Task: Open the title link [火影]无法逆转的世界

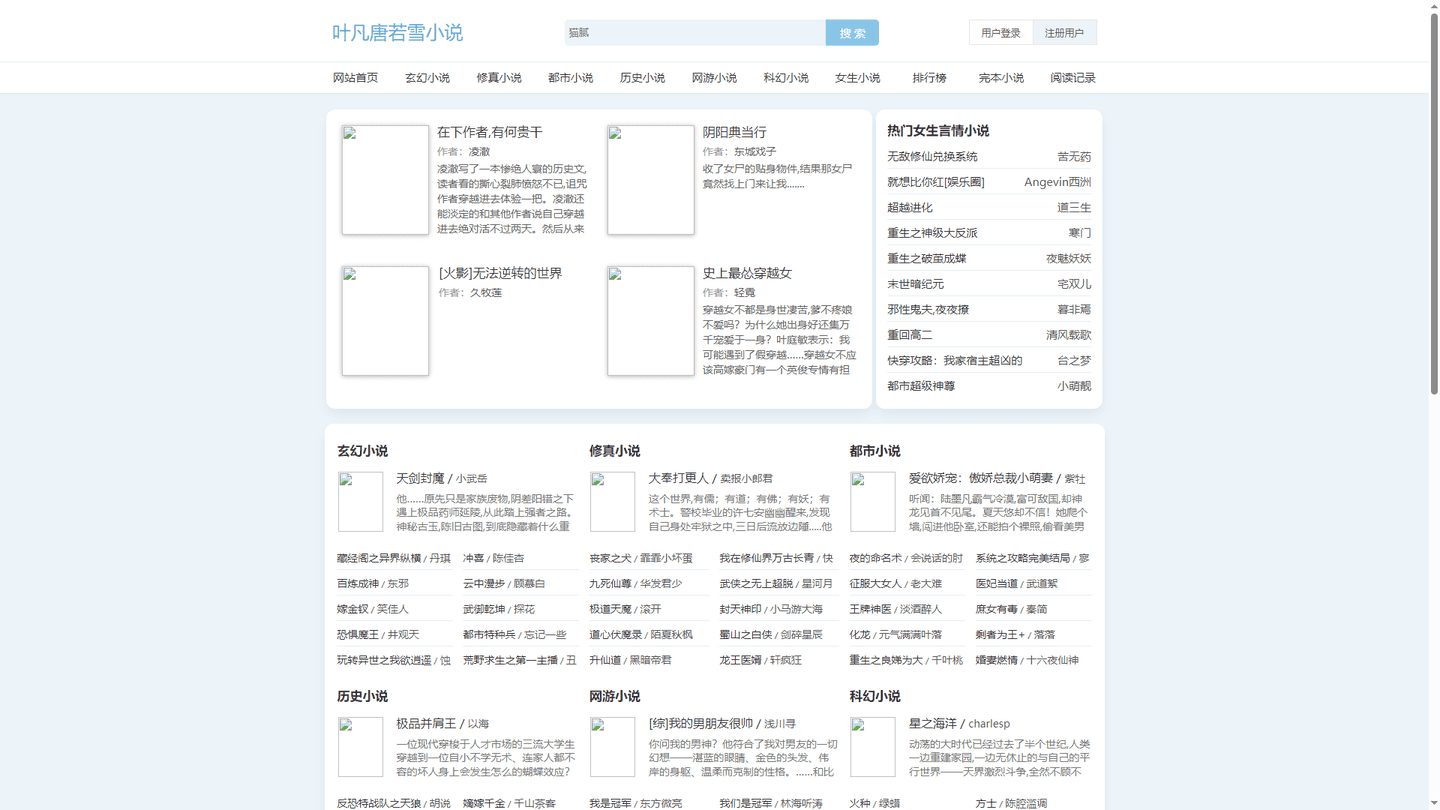Action: (500, 273)
